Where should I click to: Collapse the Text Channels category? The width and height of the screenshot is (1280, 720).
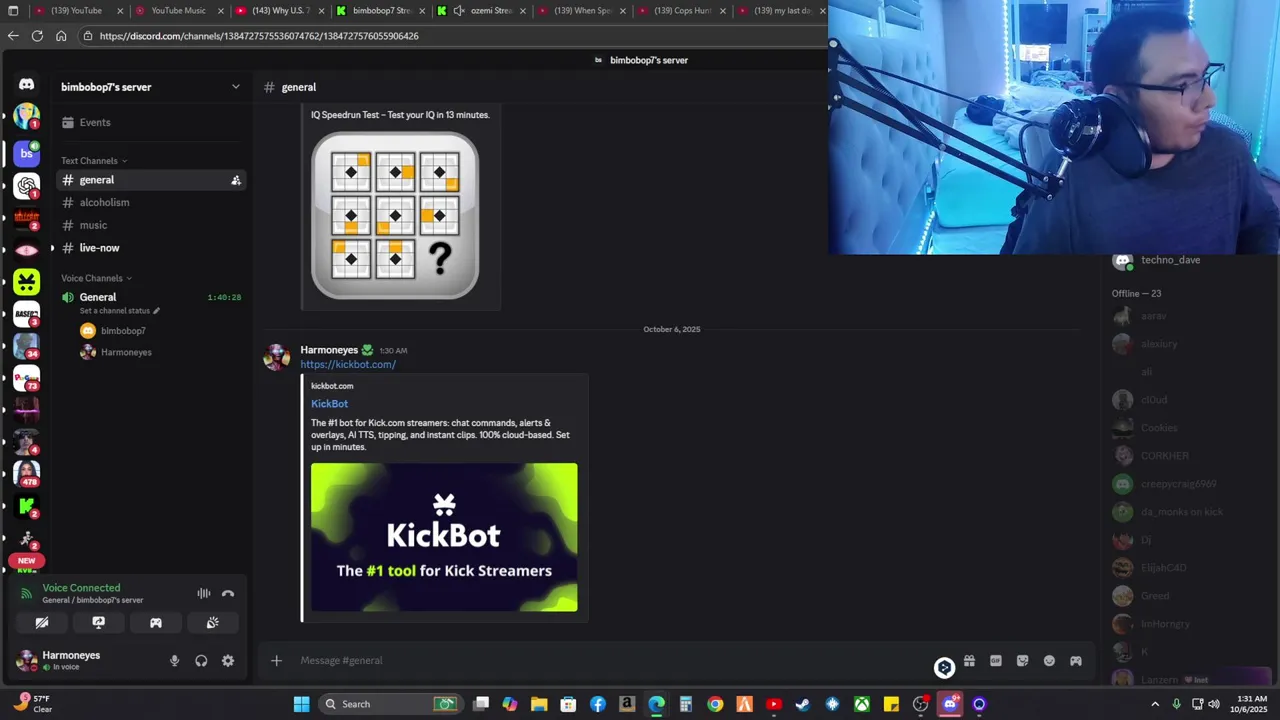(x=94, y=161)
